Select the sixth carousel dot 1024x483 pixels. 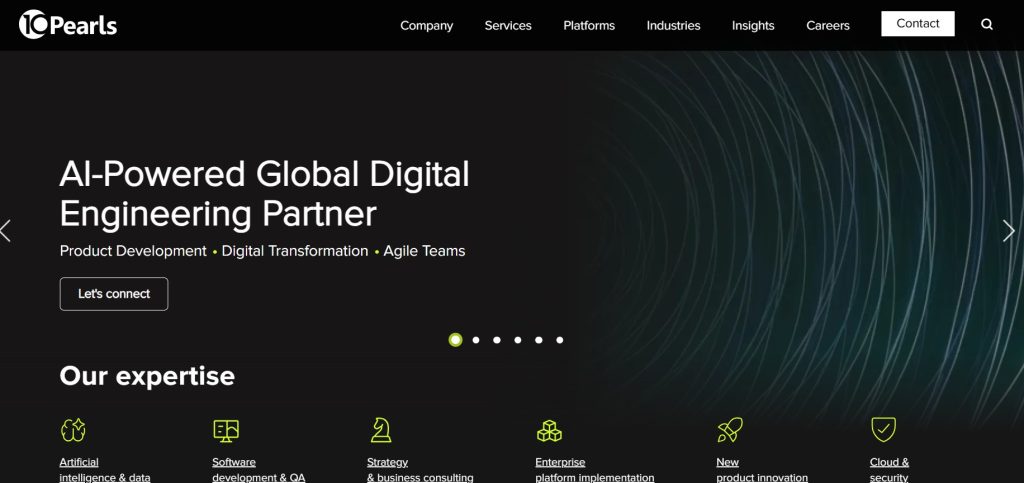coord(560,340)
